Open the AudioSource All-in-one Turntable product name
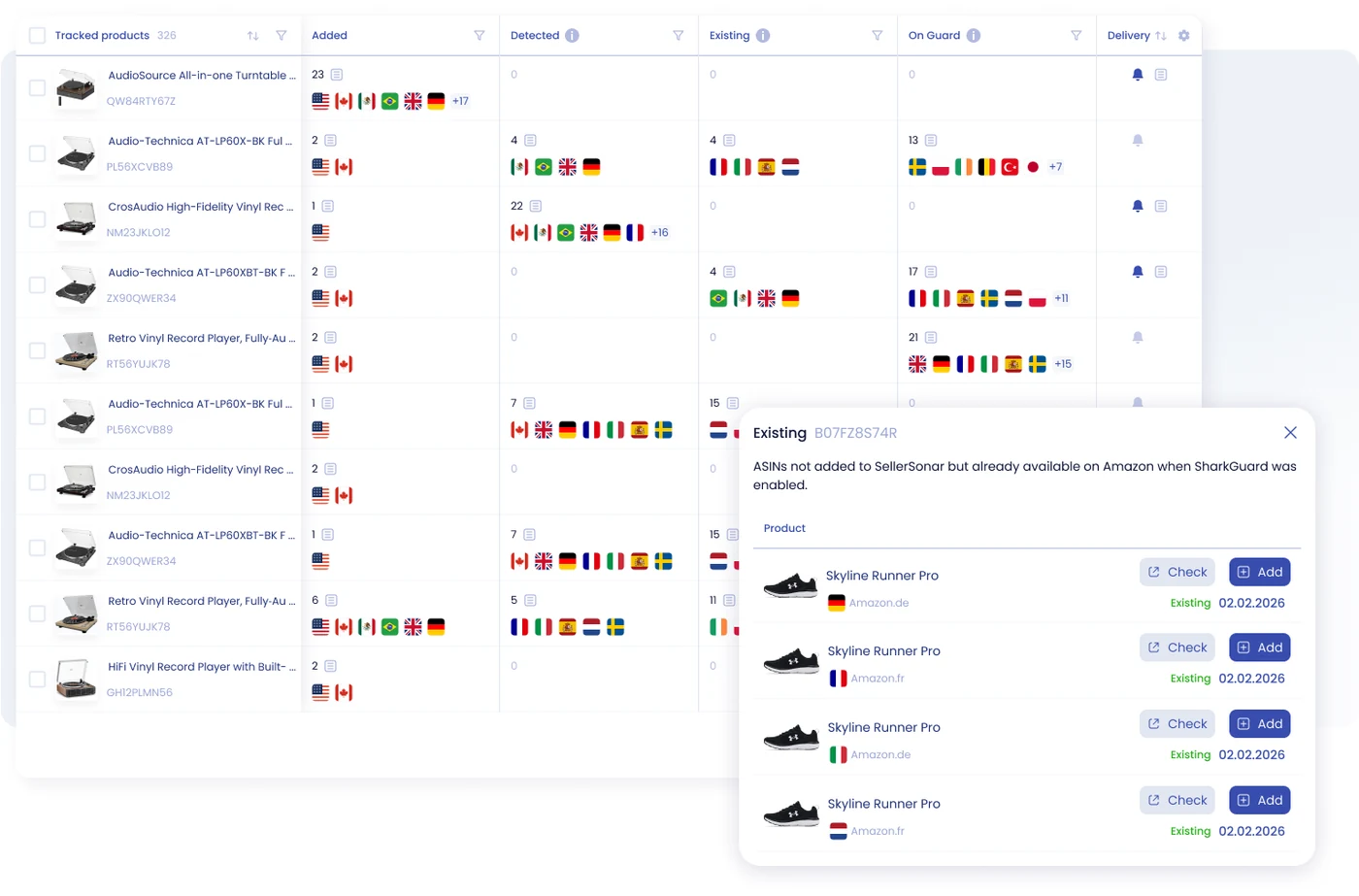The width and height of the screenshot is (1359, 896). (x=202, y=75)
